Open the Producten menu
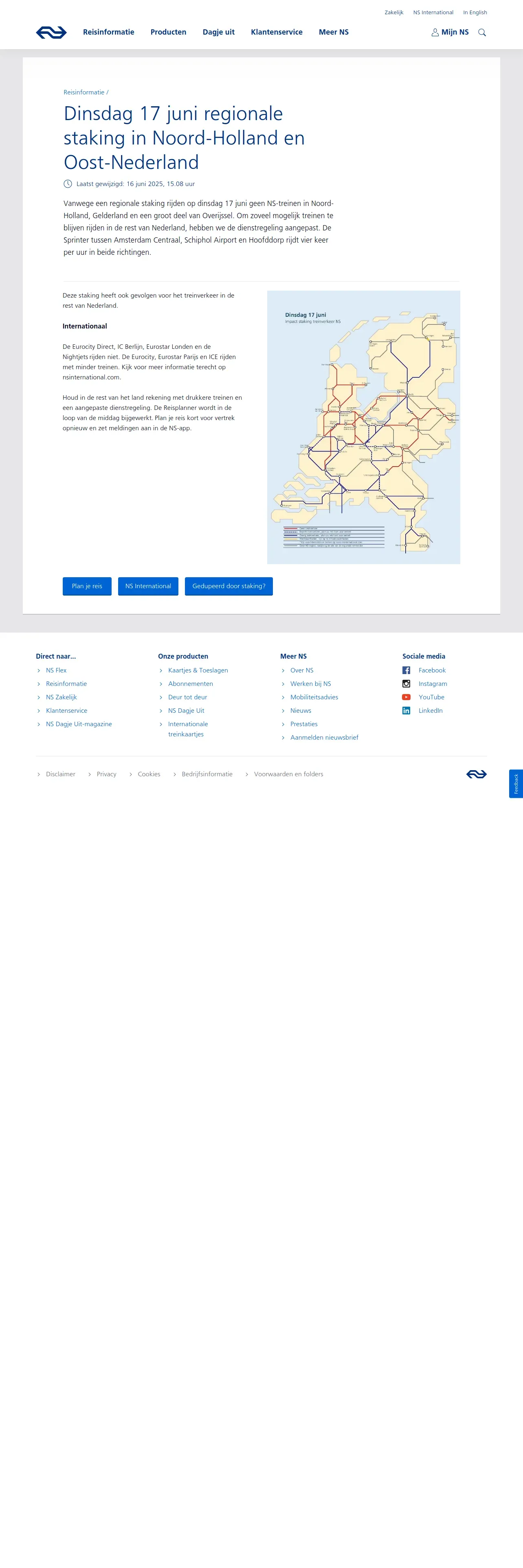Screen dimensions: 523x1568 coord(168,32)
